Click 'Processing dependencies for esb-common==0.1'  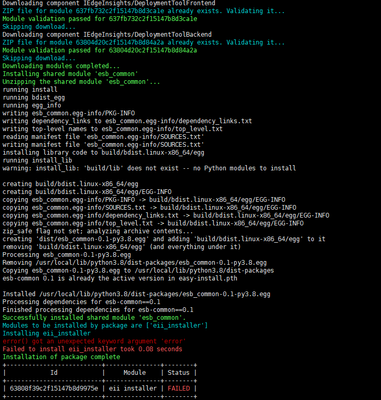(81, 302)
